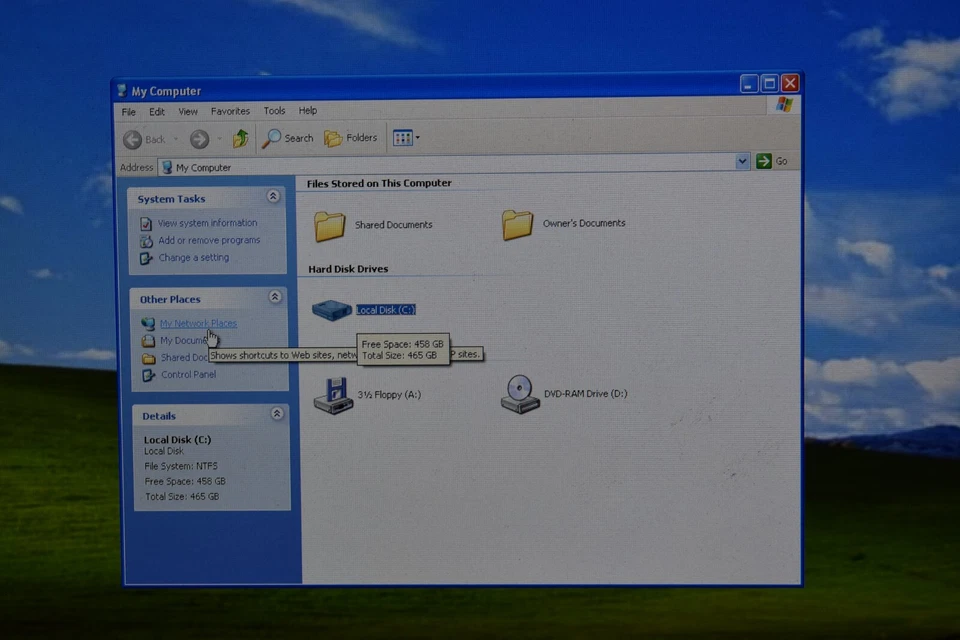Click the Go button beside the address bar
This screenshot has width=960, height=640.
click(766, 160)
